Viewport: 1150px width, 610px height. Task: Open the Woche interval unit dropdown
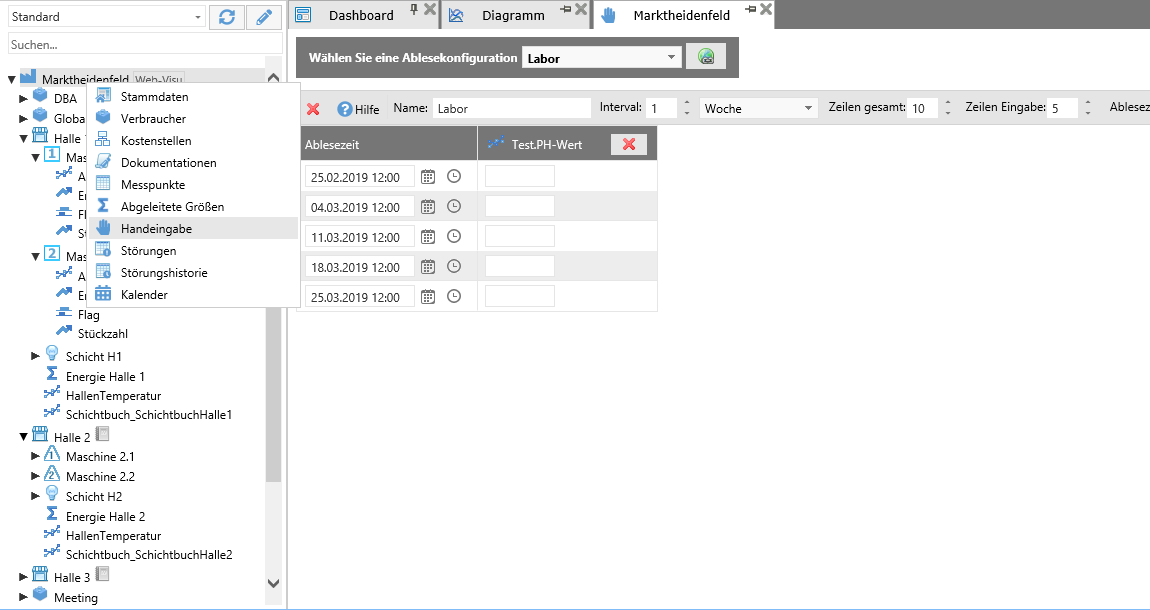(x=809, y=108)
